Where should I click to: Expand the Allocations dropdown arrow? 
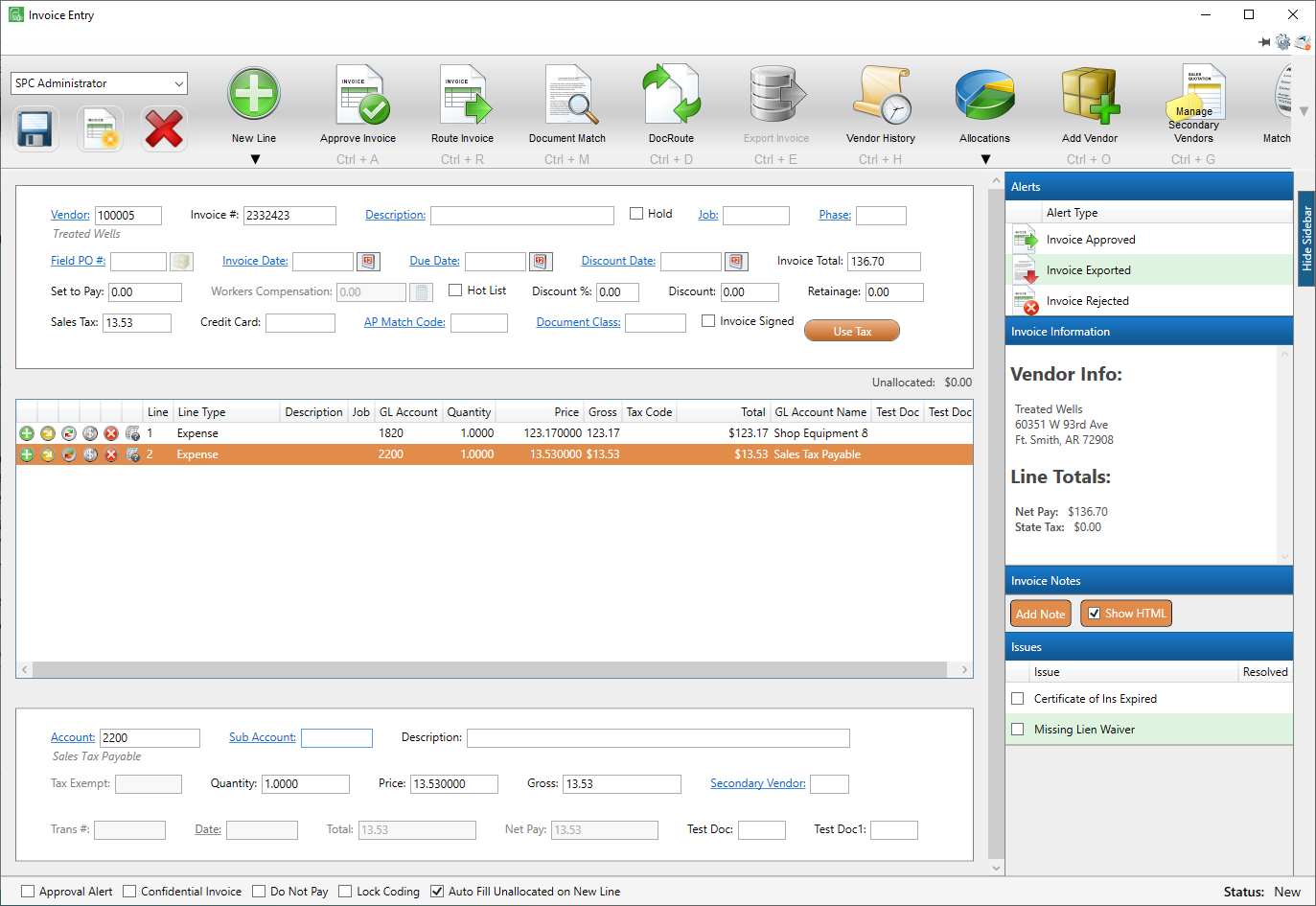(x=985, y=160)
